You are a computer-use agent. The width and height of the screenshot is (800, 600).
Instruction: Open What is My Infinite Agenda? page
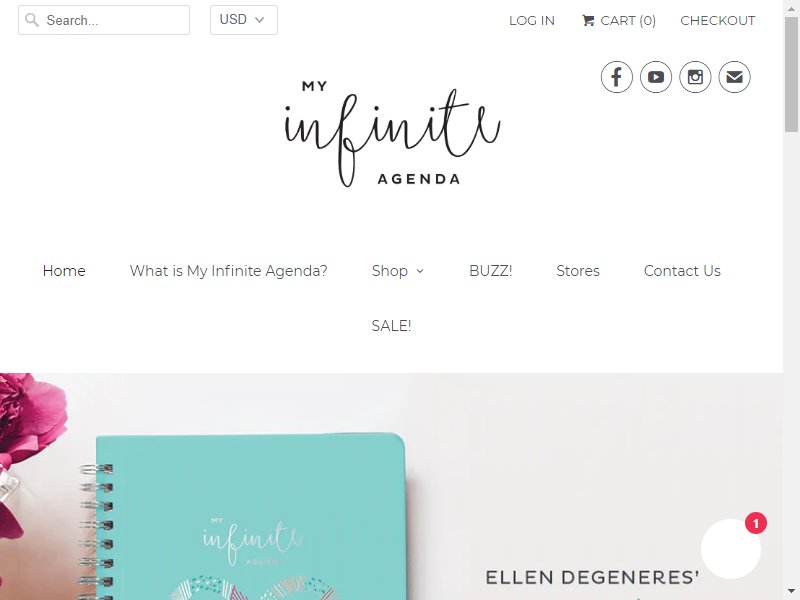pyautogui.click(x=229, y=271)
